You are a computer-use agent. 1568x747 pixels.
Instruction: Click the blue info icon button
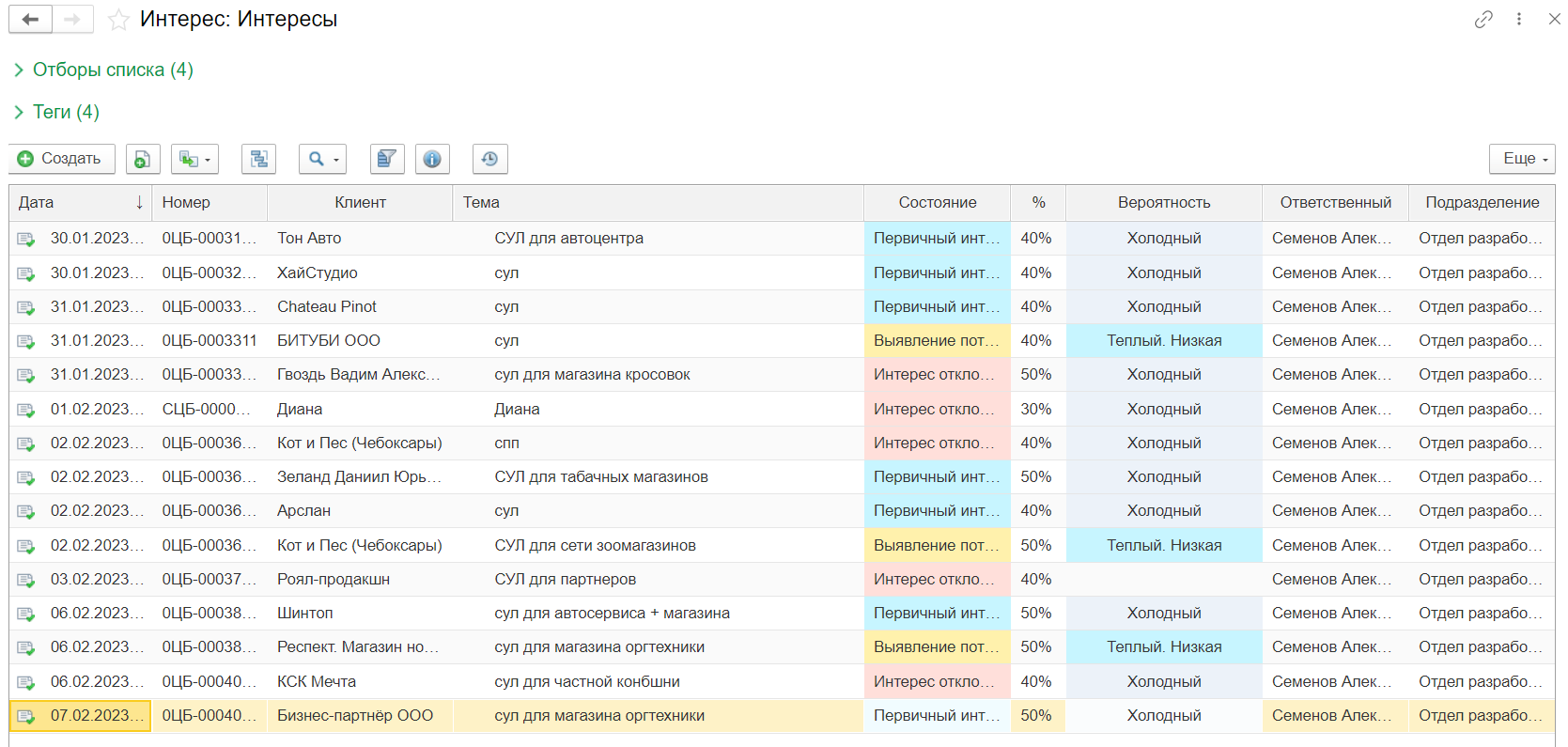432,159
